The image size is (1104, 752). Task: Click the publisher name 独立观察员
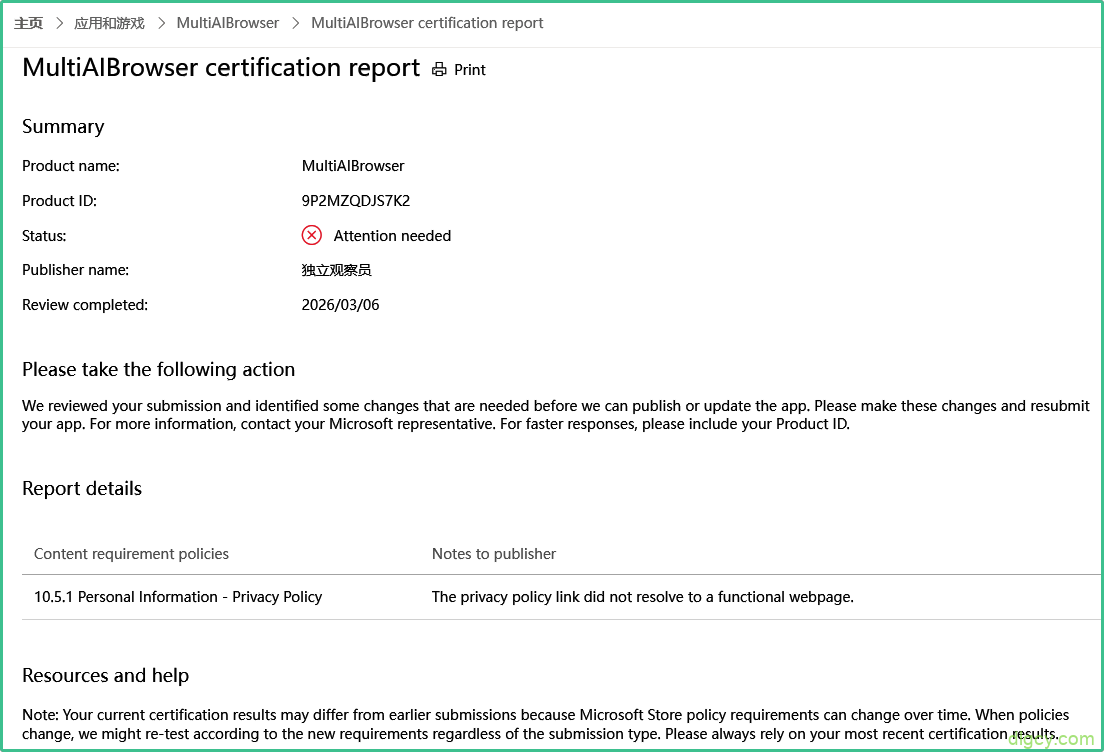click(337, 270)
